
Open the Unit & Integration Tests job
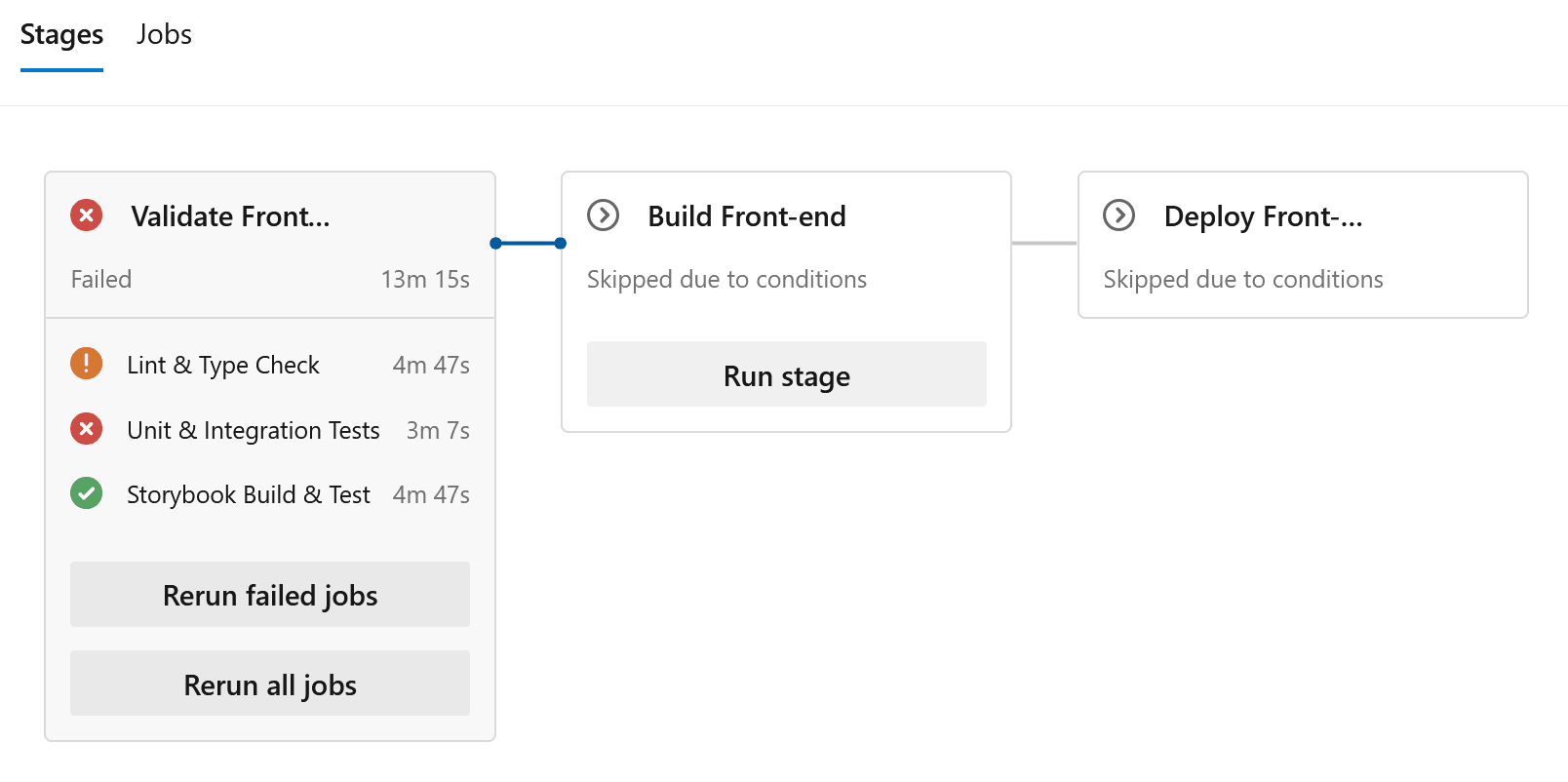click(x=254, y=431)
